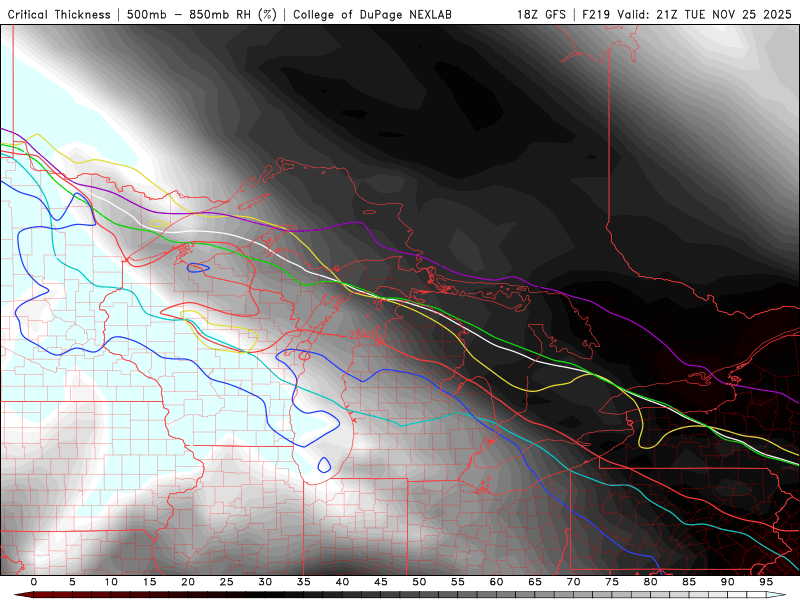The width and height of the screenshot is (800, 600).
Task: Click the "90" colorbar value
Action: point(727,582)
